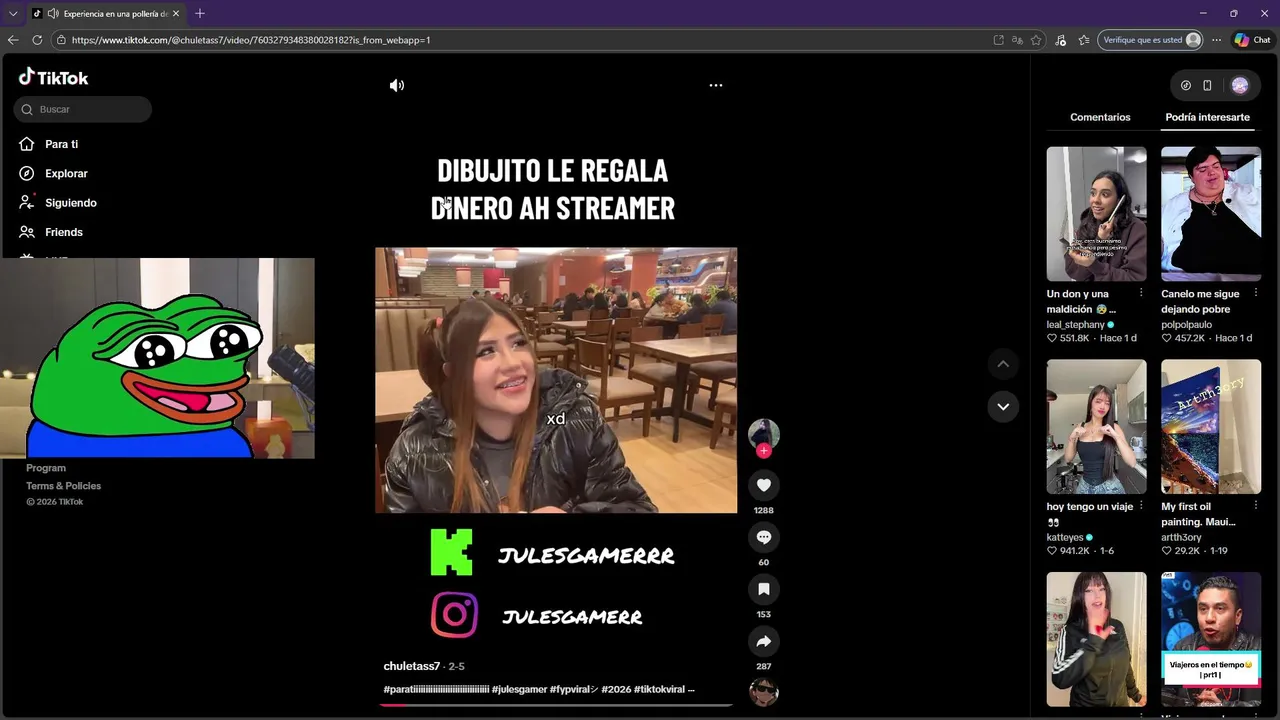
Task: Click the main video player
Action: coord(556,380)
